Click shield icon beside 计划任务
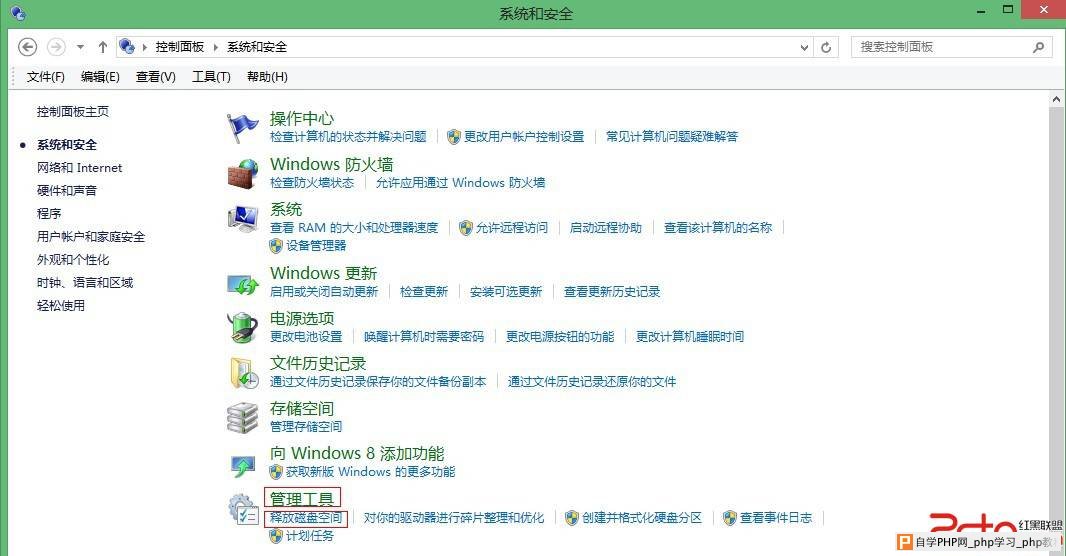This screenshot has height=556, width=1066. coord(276,536)
